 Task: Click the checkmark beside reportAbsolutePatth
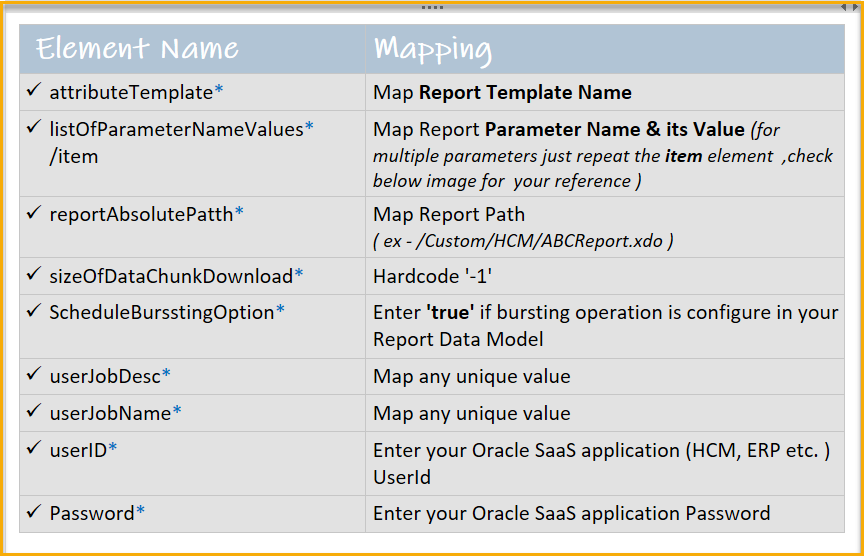34,213
